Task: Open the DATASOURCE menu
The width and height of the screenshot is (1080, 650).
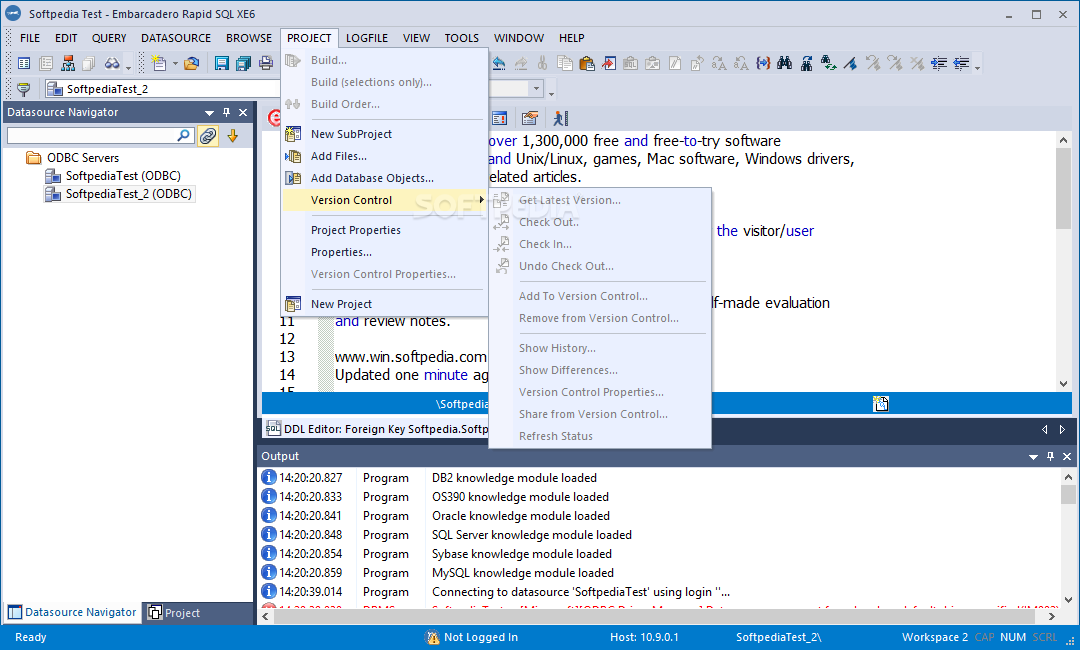Action: [176, 39]
